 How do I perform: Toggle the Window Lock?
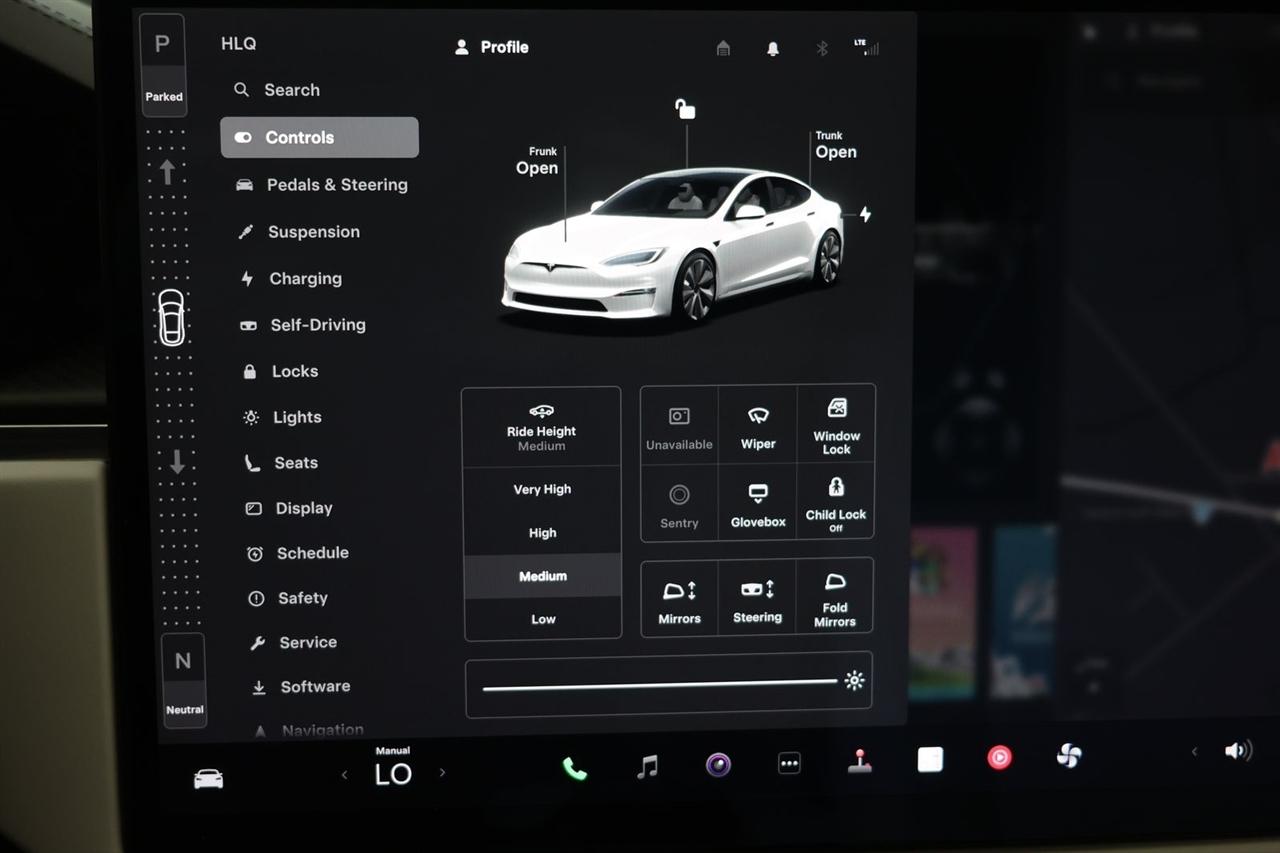pyautogui.click(x=836, y=423)
